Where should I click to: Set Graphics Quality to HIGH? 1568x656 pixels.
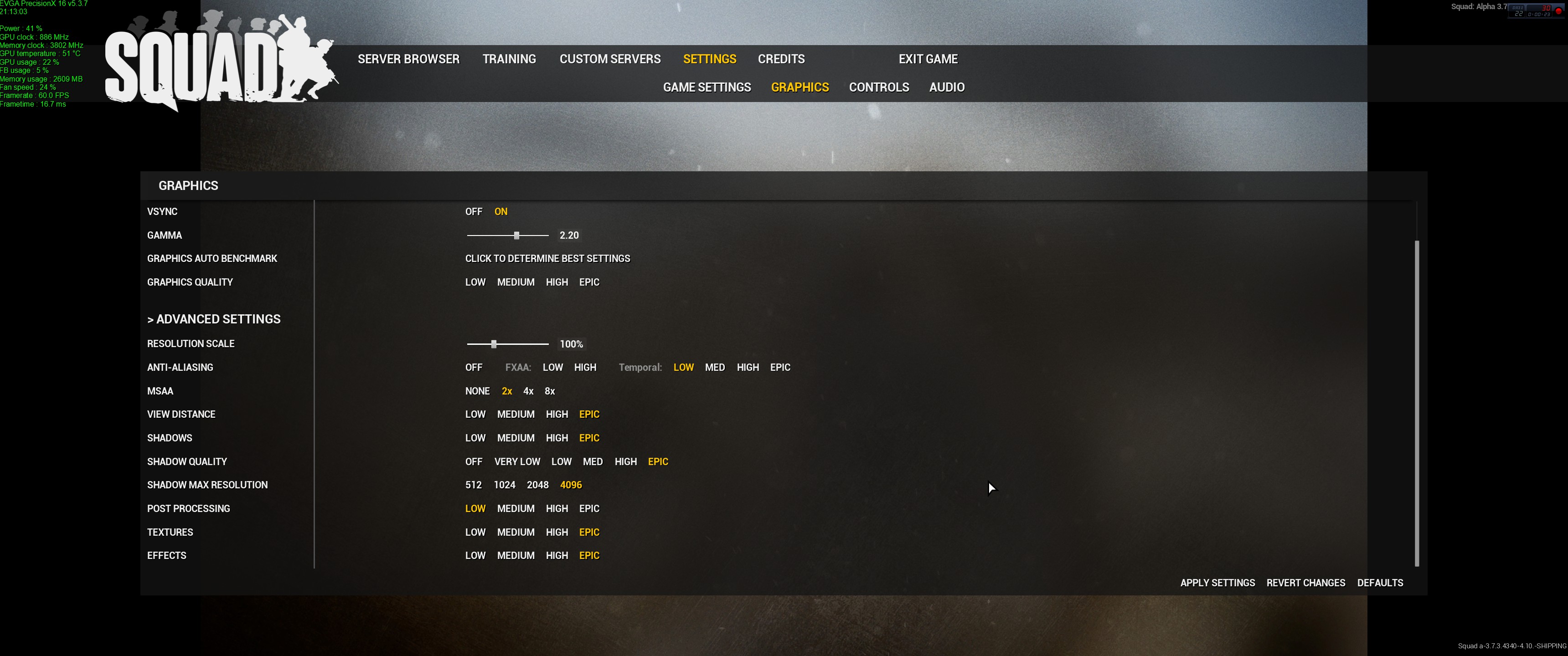click(x=557, y=282)
